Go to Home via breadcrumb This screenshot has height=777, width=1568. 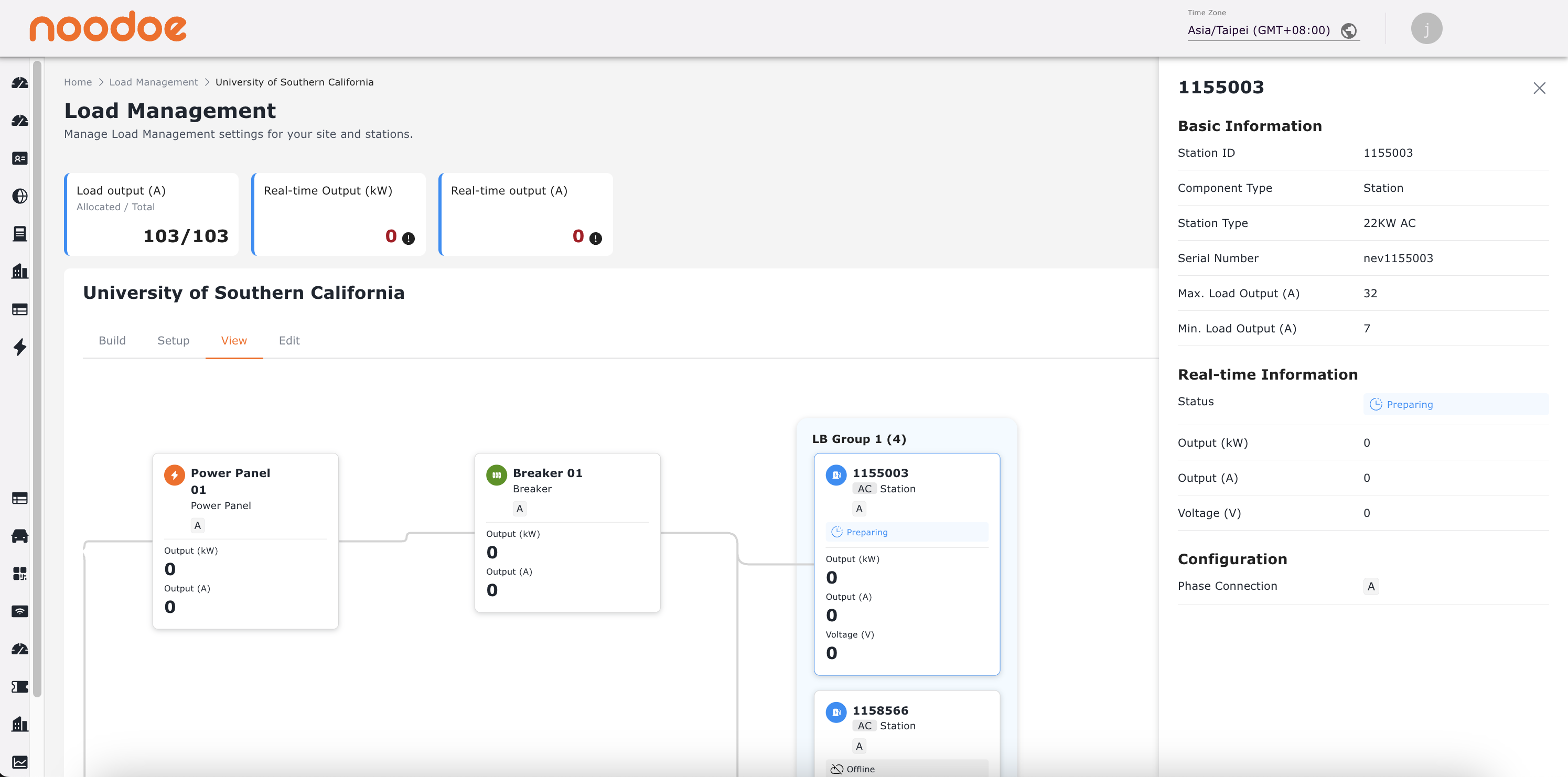pyautogui.click(x=78, y=82)
